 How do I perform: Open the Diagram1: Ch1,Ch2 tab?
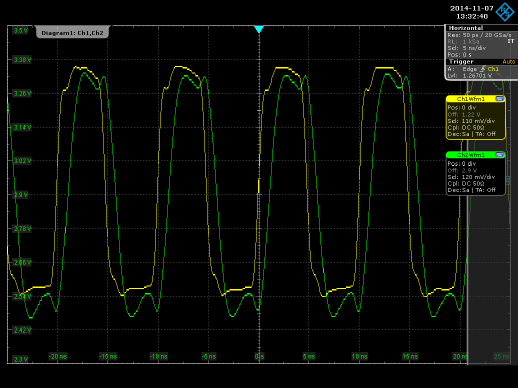click(72, 33)
